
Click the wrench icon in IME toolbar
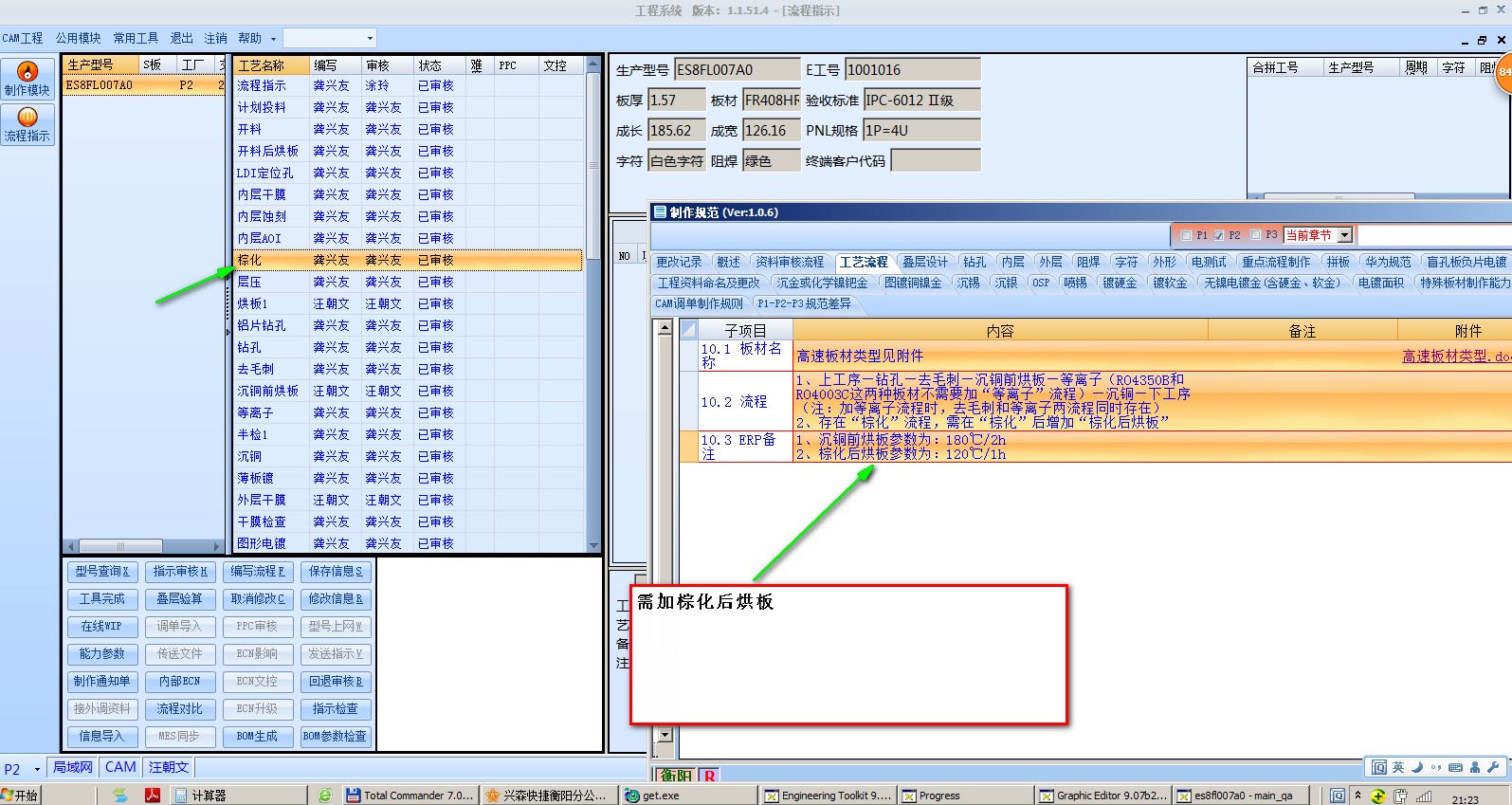tap(1494, 767)
